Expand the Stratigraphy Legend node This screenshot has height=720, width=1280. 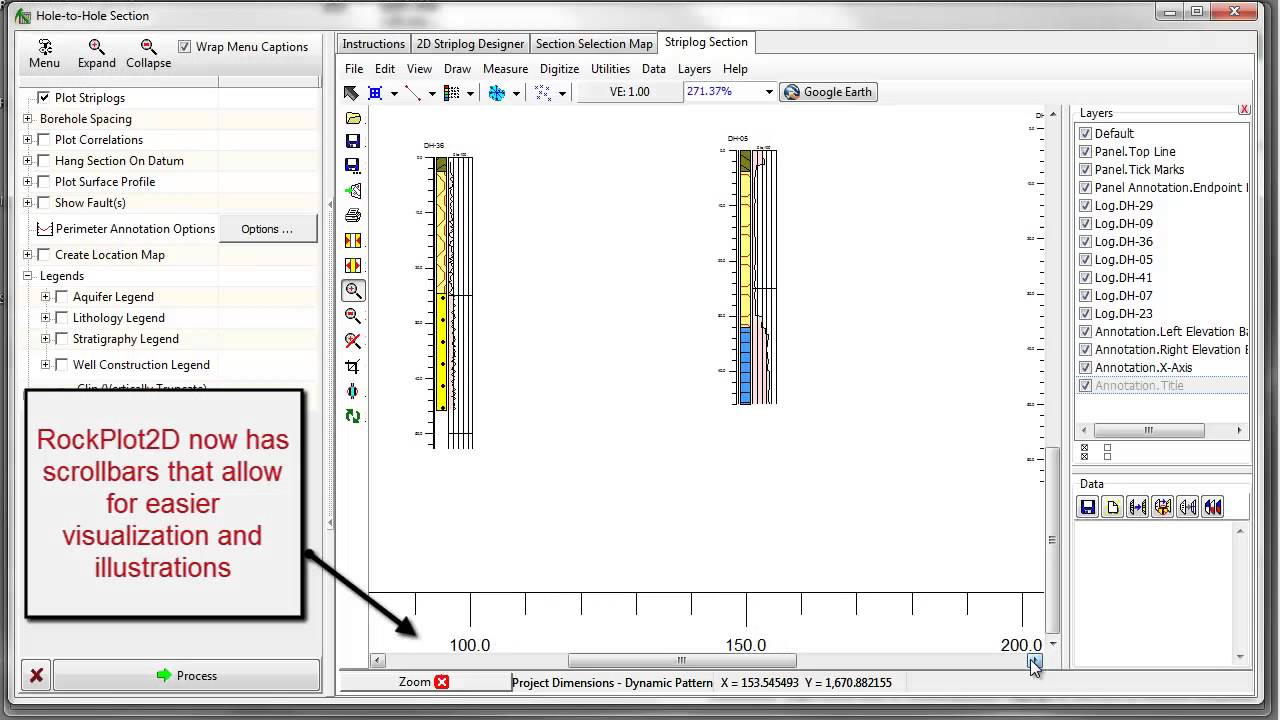(x=45, y=339)
